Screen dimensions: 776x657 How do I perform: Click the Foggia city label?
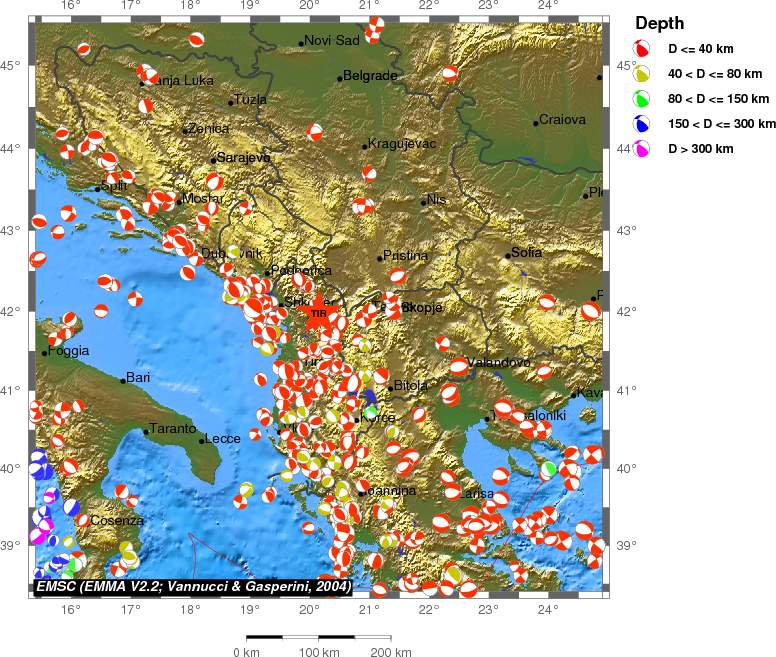[x=70, y=351]
